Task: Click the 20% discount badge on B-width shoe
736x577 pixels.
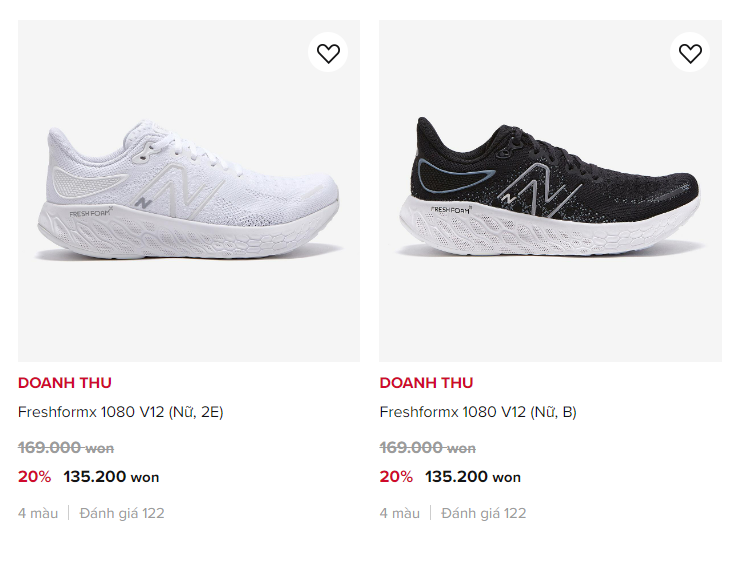Action: click(x=396, y=476)
